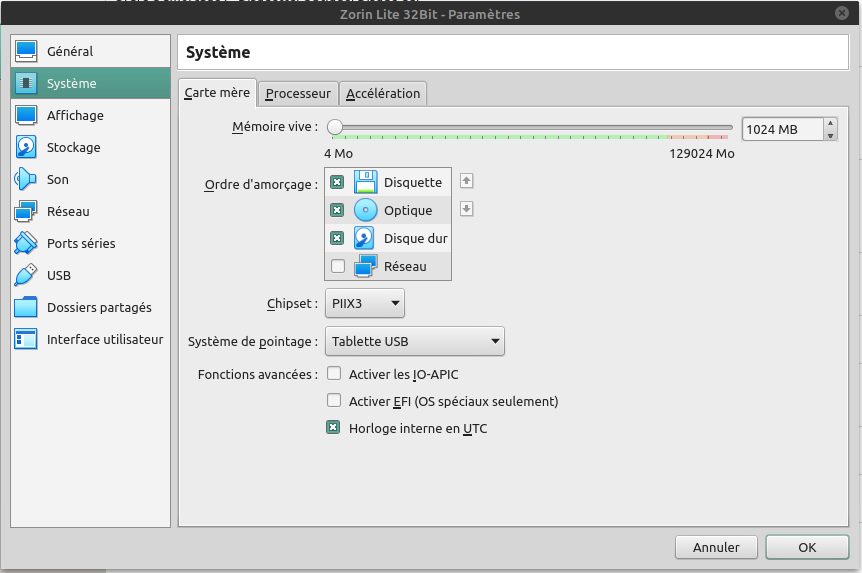Screen dimensions: 862x573
Task: Select the Affichage display icon
Action: 26,115
